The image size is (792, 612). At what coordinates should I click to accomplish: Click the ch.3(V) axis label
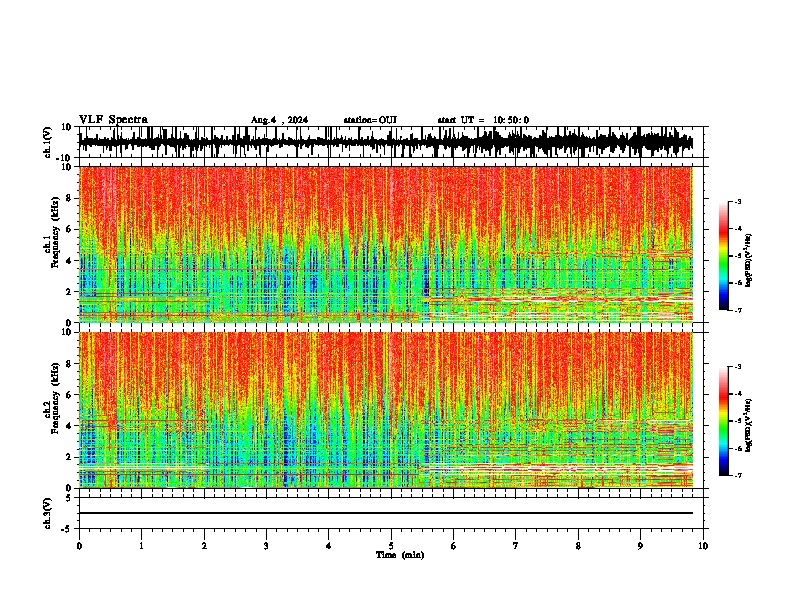tap(48, 514)
